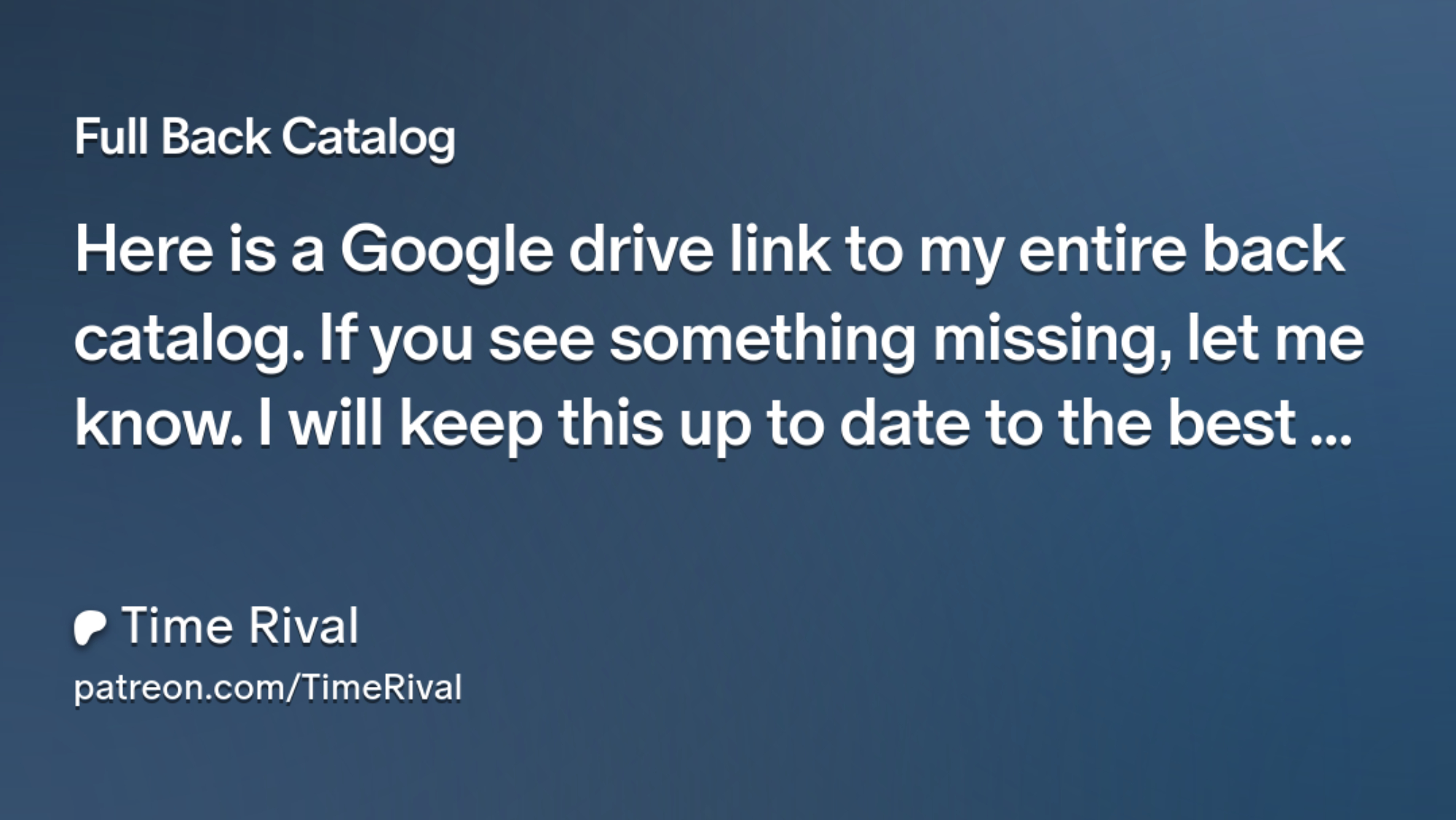Click the word "missing," in the description

point(1051,338)
